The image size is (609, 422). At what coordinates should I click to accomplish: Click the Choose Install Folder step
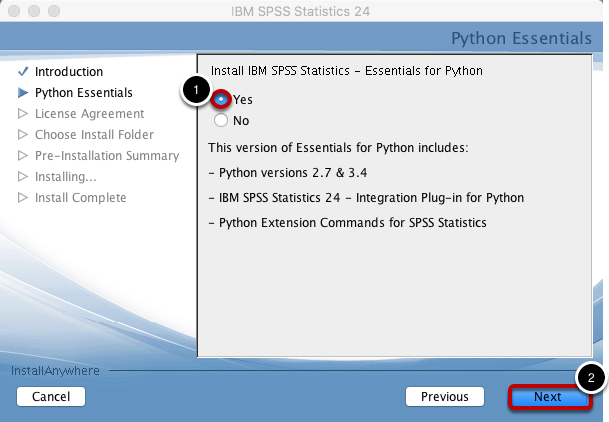pos(94,134)
